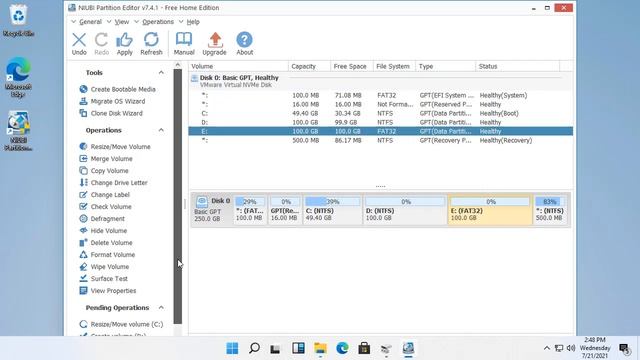Select pending Resize/Move volume (C:) entry
This screenshot has width=640, height=360.
click(x=121, y=324)
